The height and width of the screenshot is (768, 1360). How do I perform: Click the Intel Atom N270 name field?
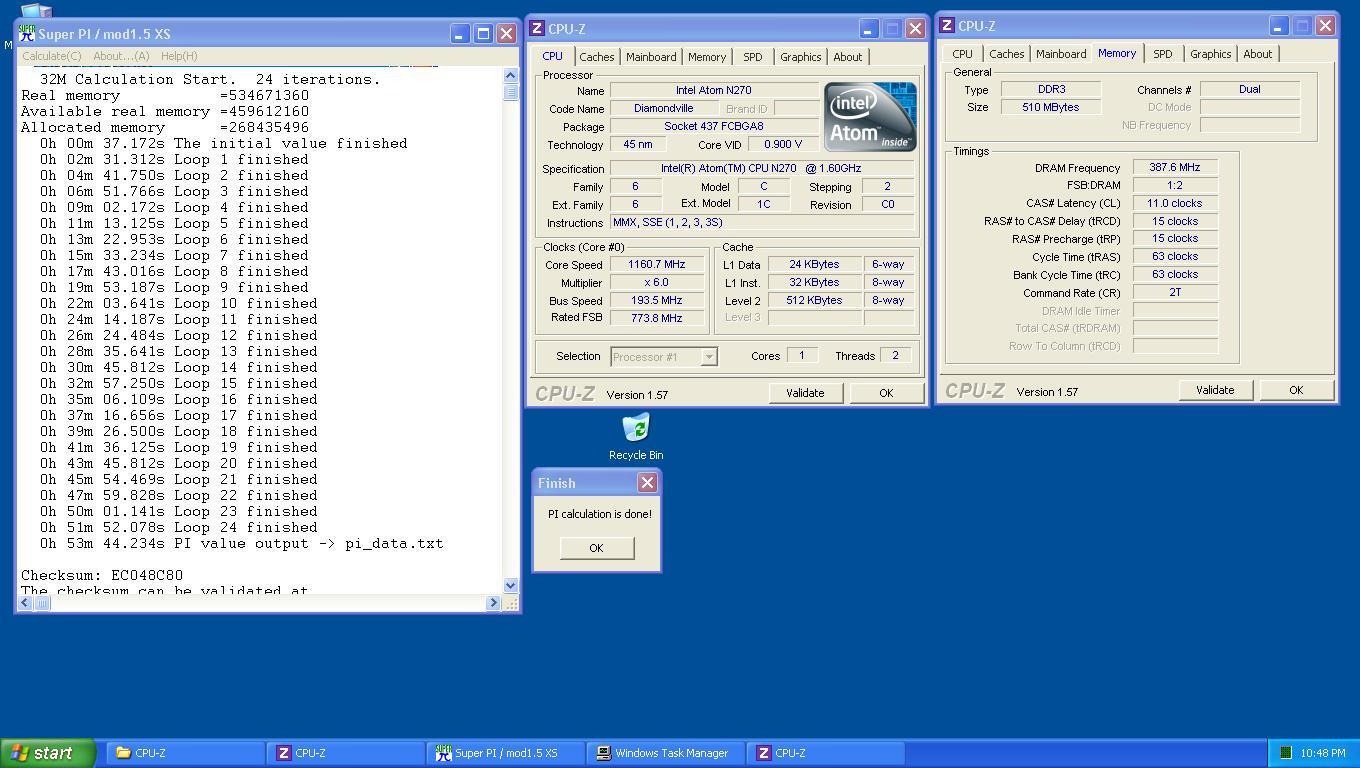point(713,90)
